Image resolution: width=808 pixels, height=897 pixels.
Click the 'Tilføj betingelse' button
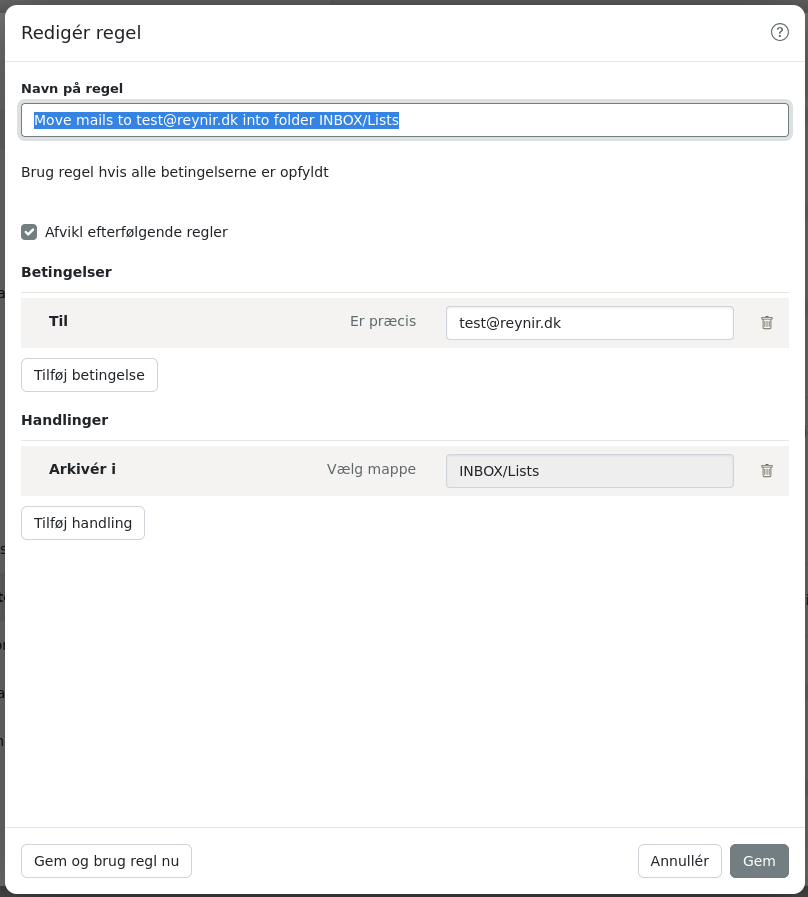pos(89,375)
